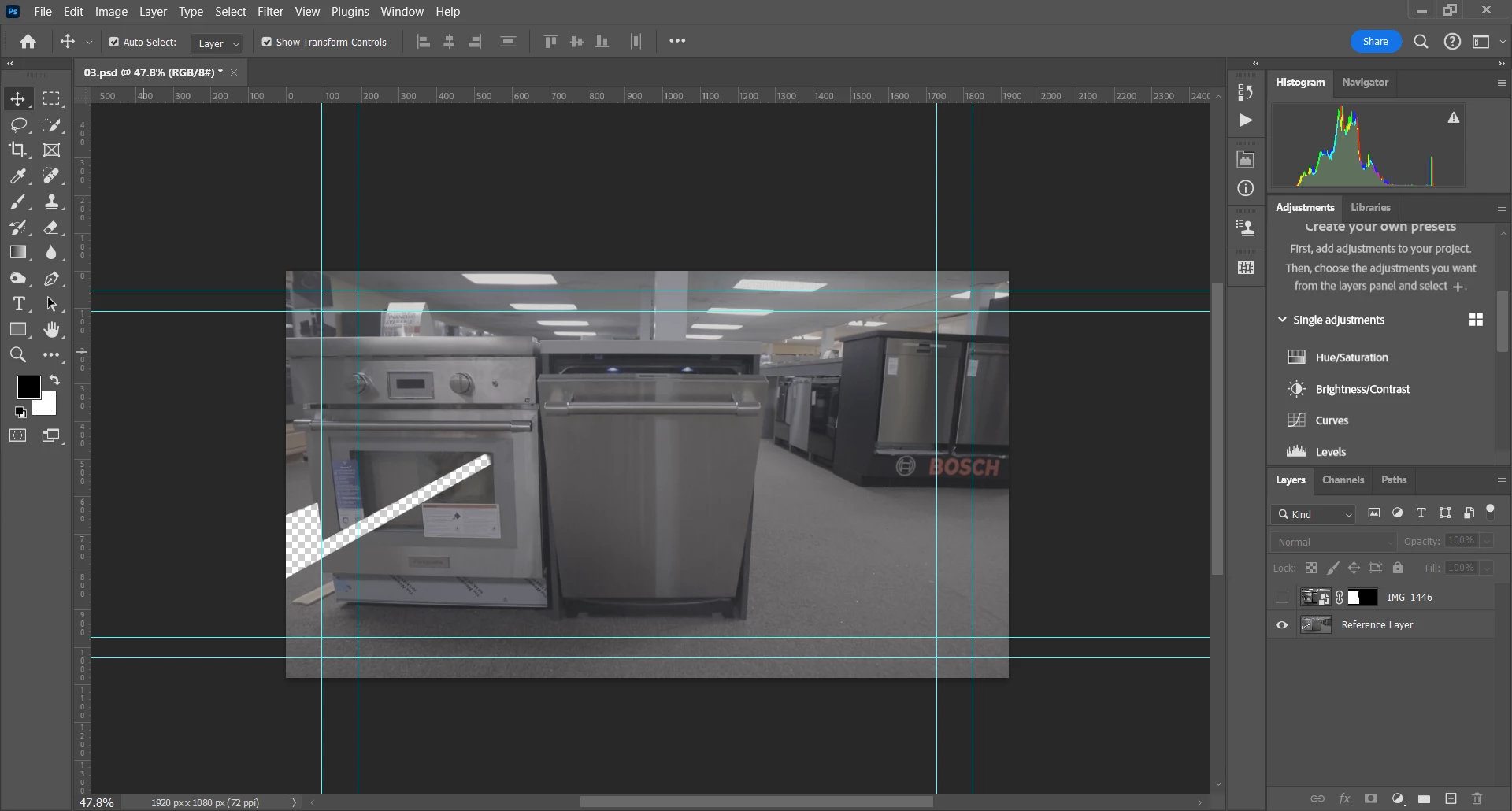This screenshot has width=1512, height=811.
Task: Go to the Home screen
Action: 28,42
